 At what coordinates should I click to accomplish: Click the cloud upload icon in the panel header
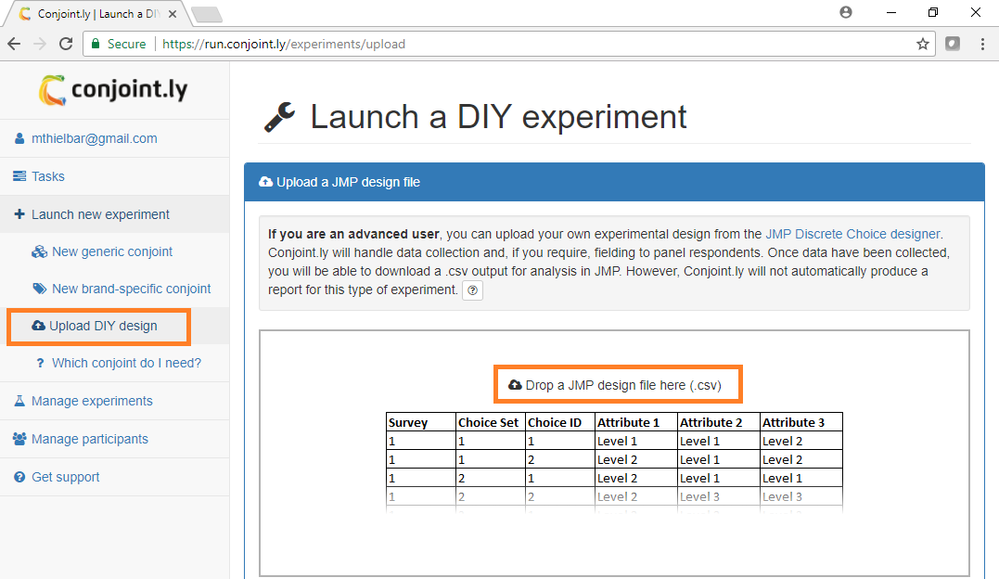(266, 182)
